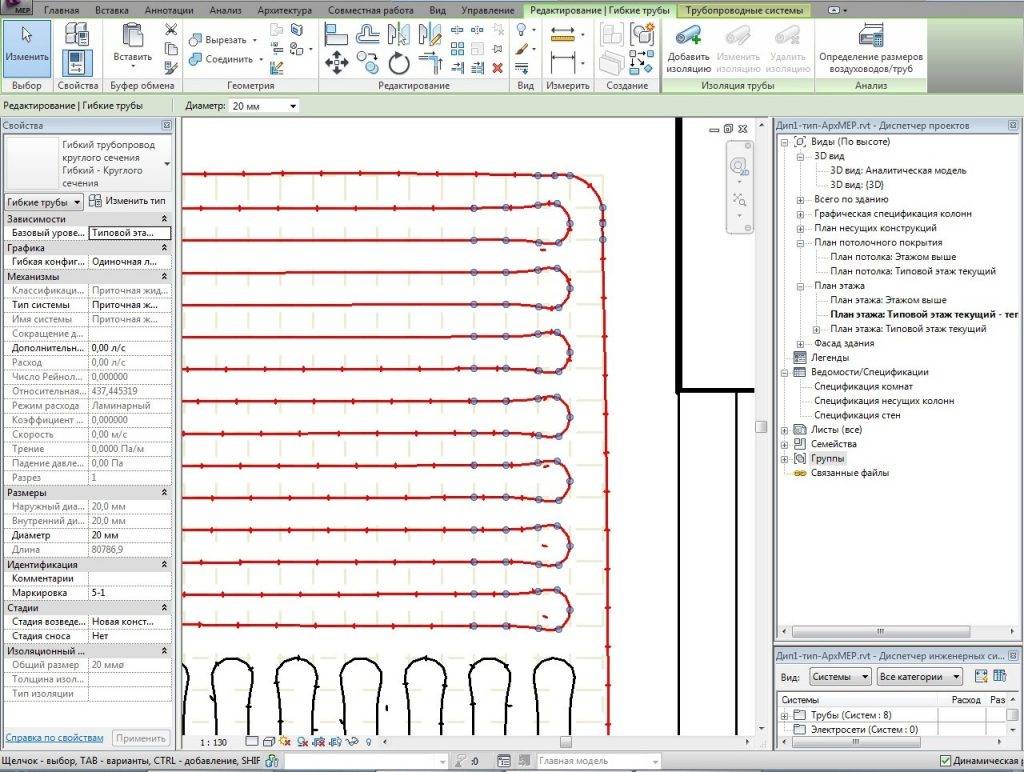
Task: Toggle the Свойства properties palette icon
Action: (x=76, y=64)
